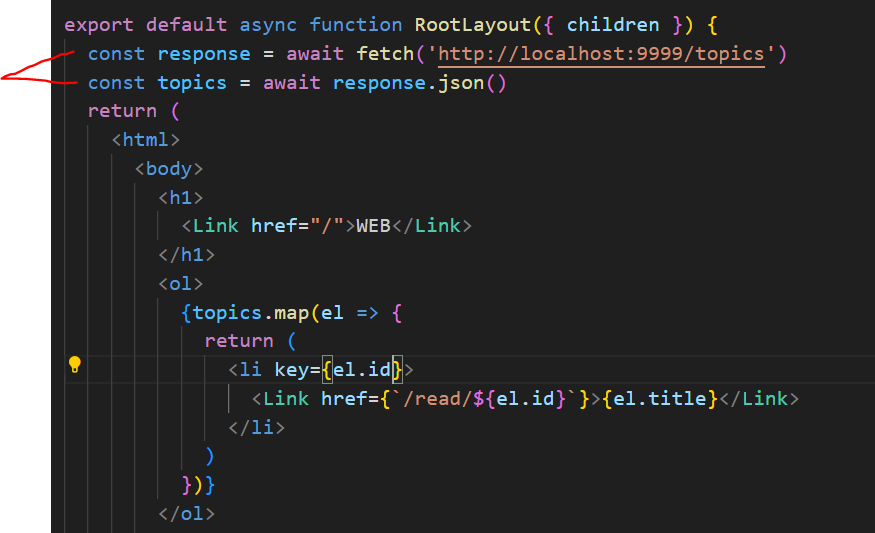Click the closing '</ol>' tag
The width and height of the screenshot is (875, 533).
(186, 513)
